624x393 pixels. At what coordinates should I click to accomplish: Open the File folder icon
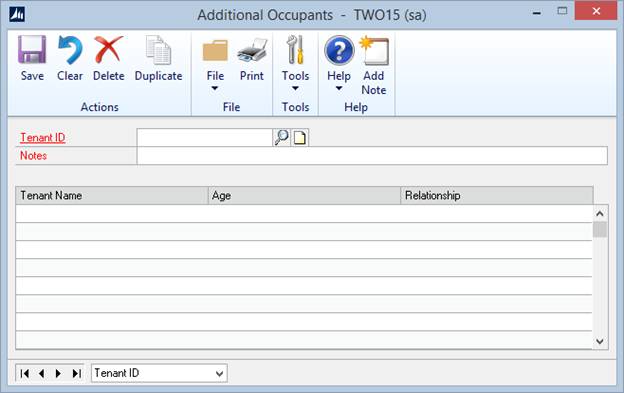click(x=215, y=51)
